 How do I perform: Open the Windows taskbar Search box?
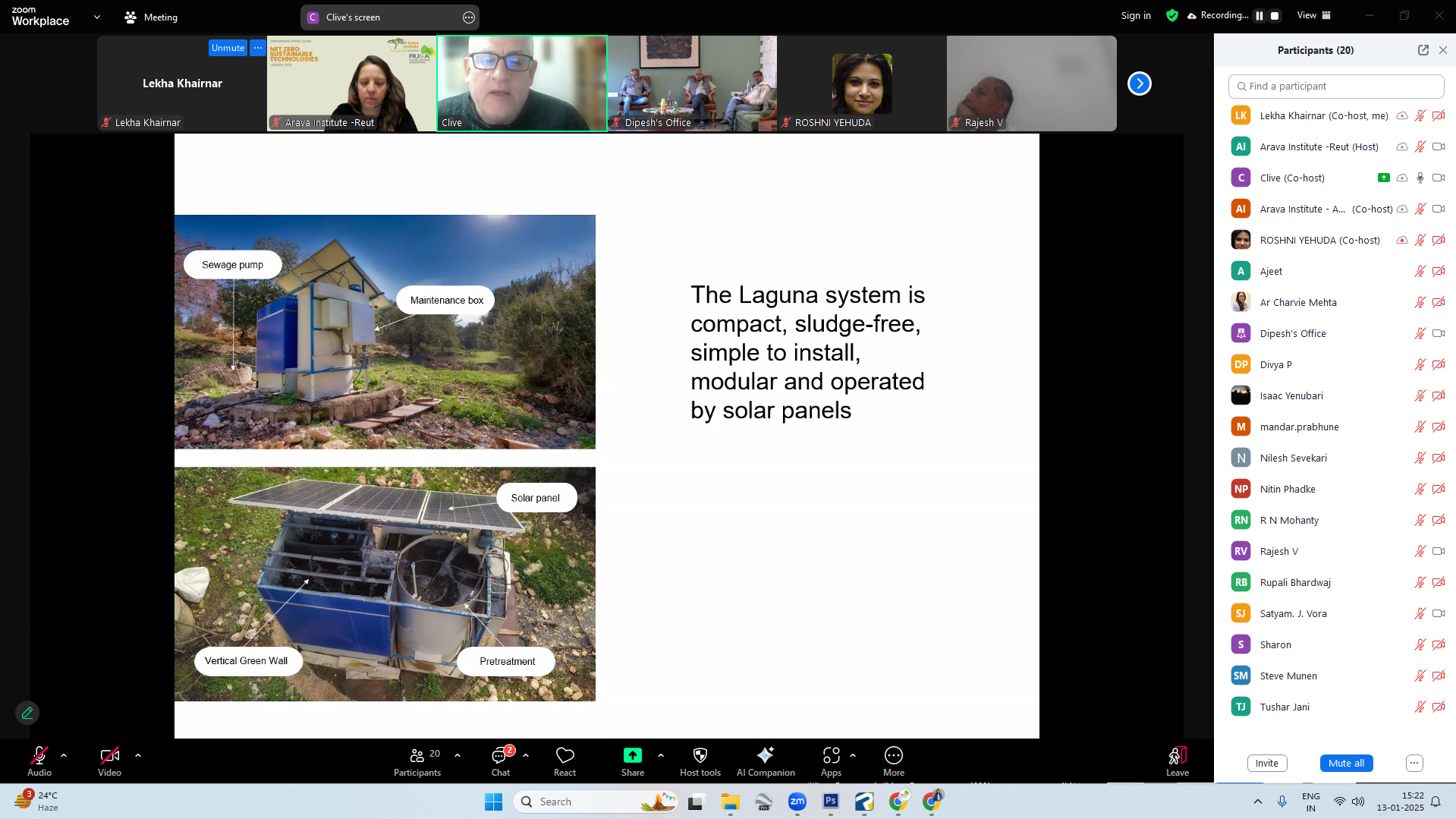596,802
